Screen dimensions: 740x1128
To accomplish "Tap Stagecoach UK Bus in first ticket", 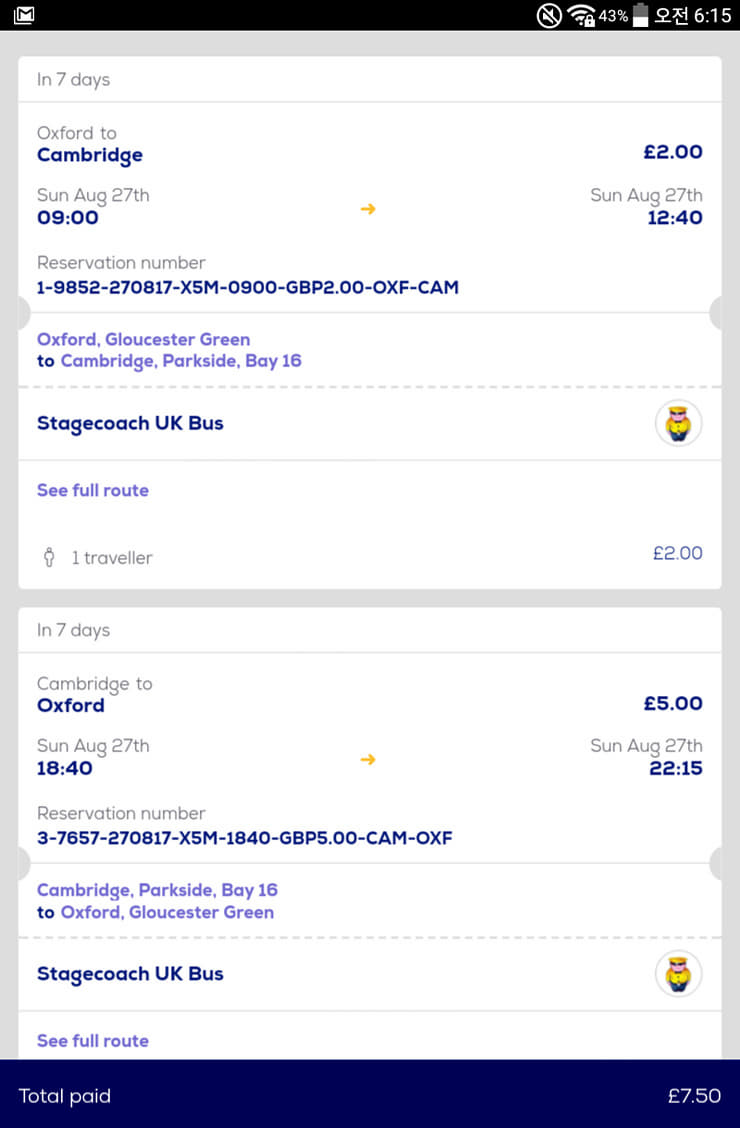I will click(x=130, y=423).
